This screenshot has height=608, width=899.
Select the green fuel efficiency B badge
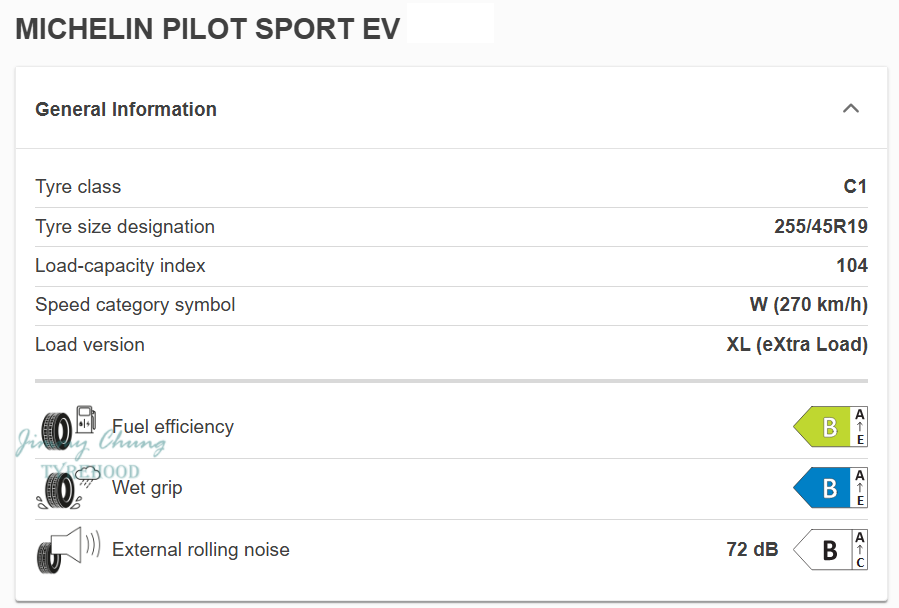point(822,427)
